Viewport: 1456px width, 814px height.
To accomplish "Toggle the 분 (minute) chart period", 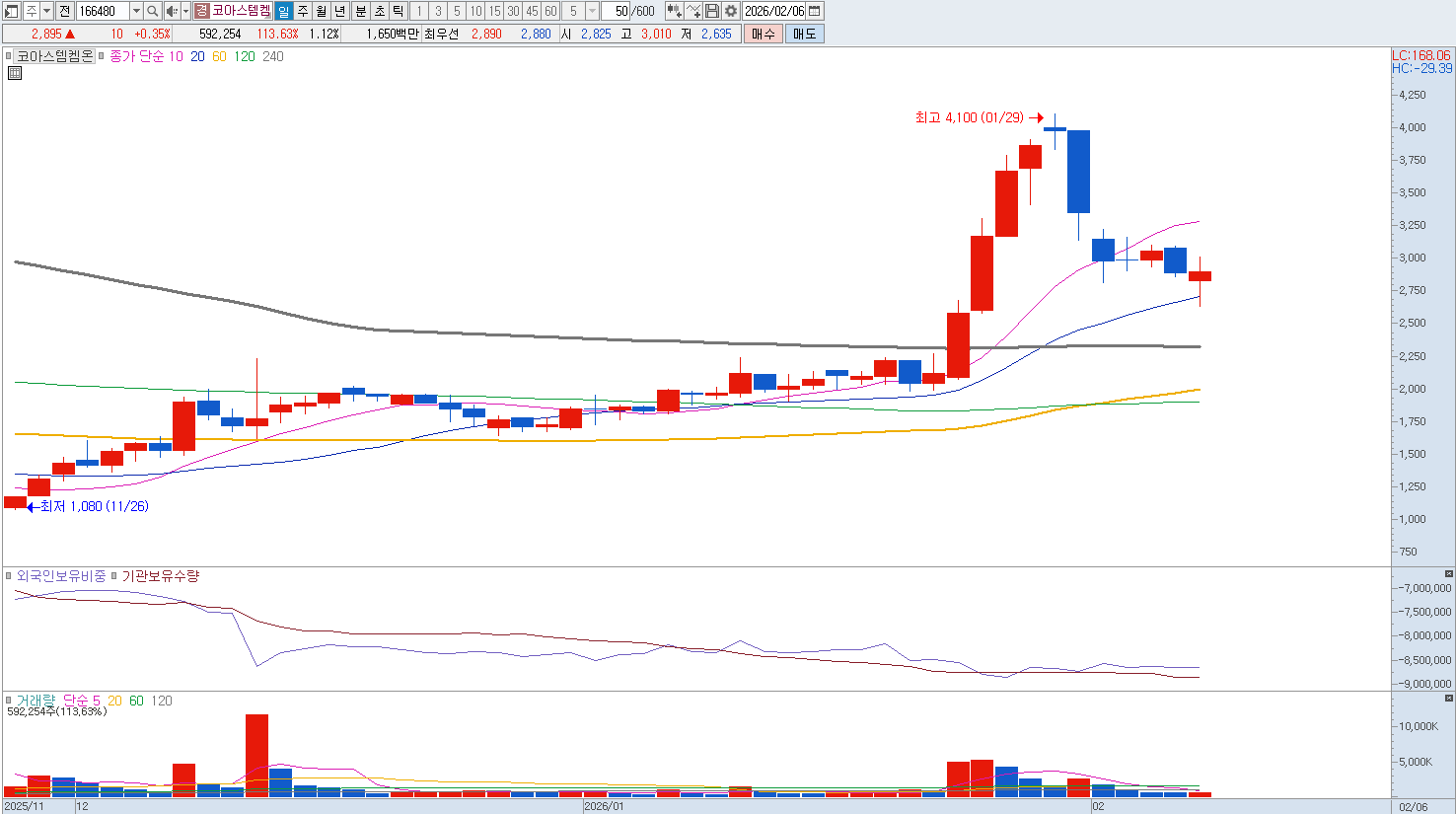I will pyautogui.click(x=360, y=11).
